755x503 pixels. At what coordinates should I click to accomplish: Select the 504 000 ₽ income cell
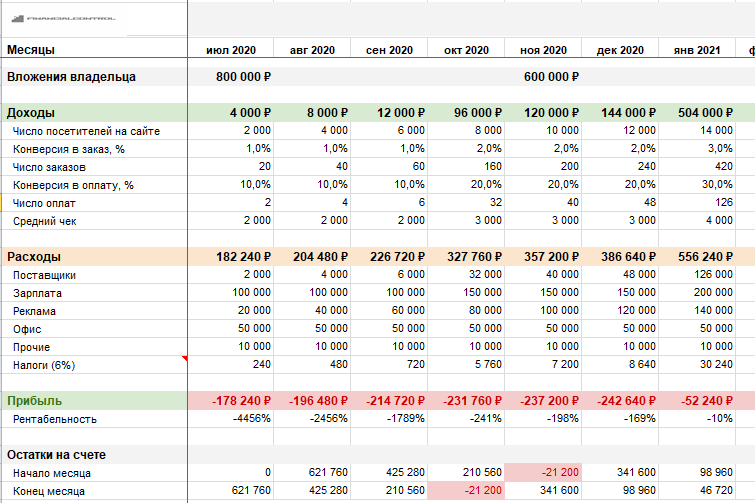(697, 113)
